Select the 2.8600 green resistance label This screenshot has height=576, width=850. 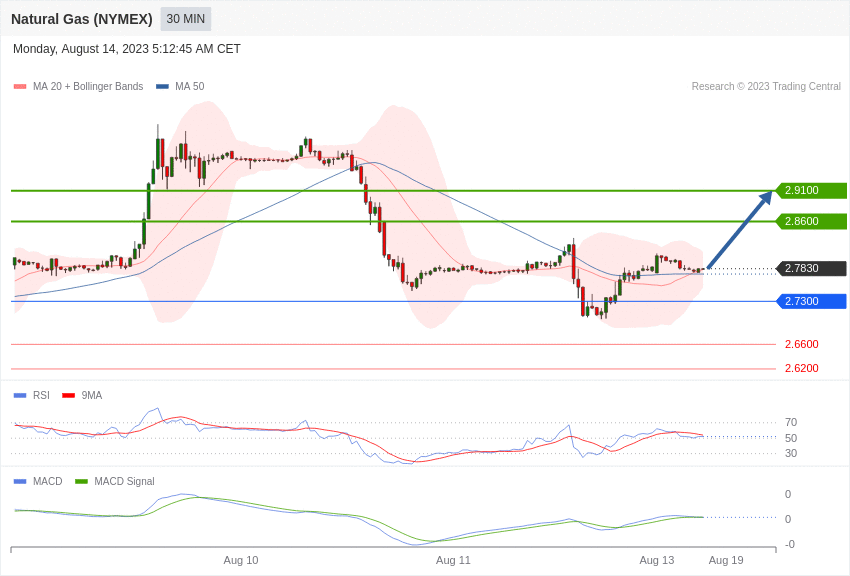811,221
